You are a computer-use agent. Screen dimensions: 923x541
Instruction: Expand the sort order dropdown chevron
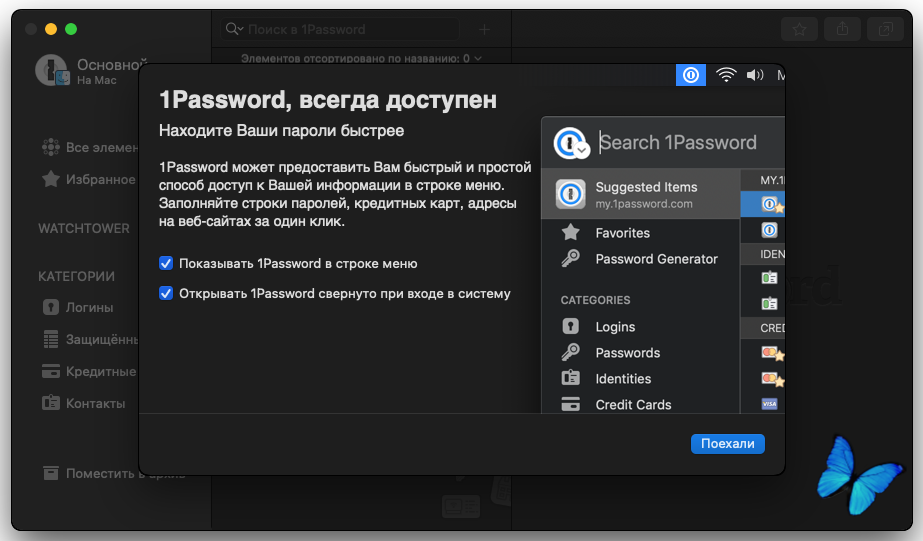pyautogui.click(x=478, y=58)
